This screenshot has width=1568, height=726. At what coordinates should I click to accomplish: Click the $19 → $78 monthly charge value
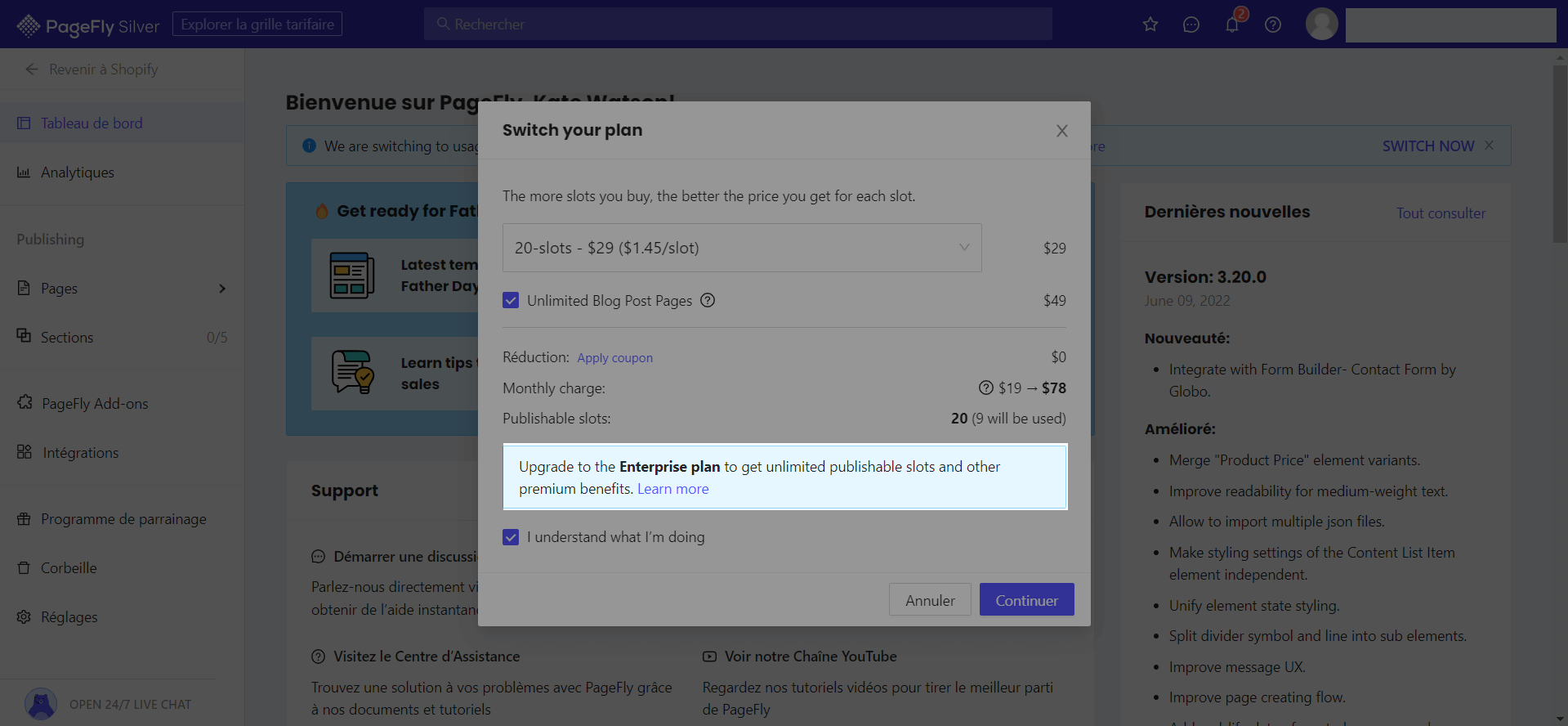[x=1032, y=388]
